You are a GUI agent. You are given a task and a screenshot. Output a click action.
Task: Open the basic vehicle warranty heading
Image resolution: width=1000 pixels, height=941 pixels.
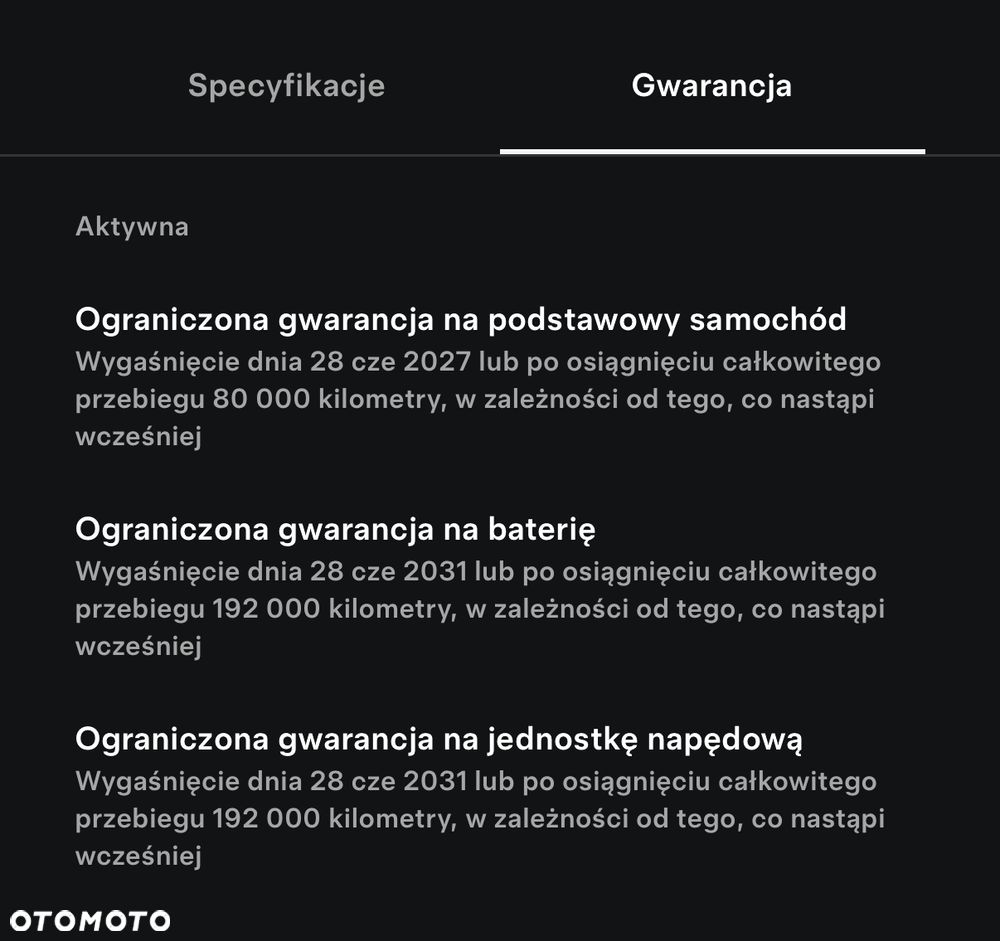coord(460,319)
